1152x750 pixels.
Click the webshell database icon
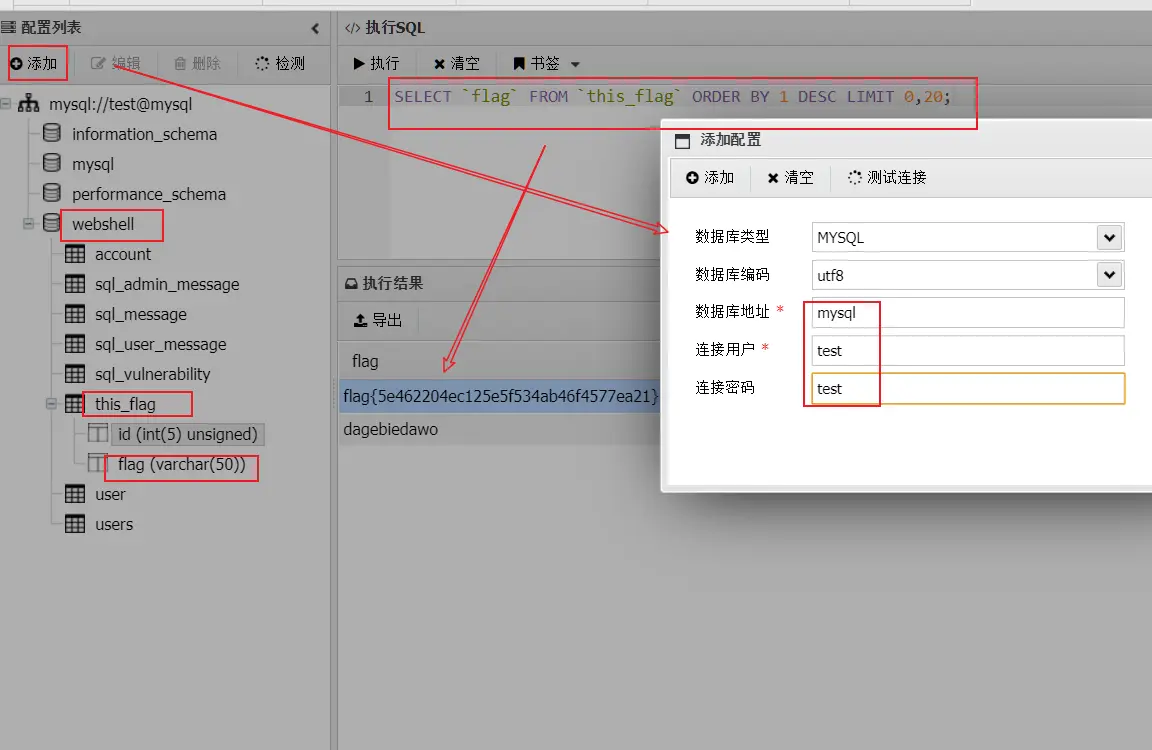(51, 223)
